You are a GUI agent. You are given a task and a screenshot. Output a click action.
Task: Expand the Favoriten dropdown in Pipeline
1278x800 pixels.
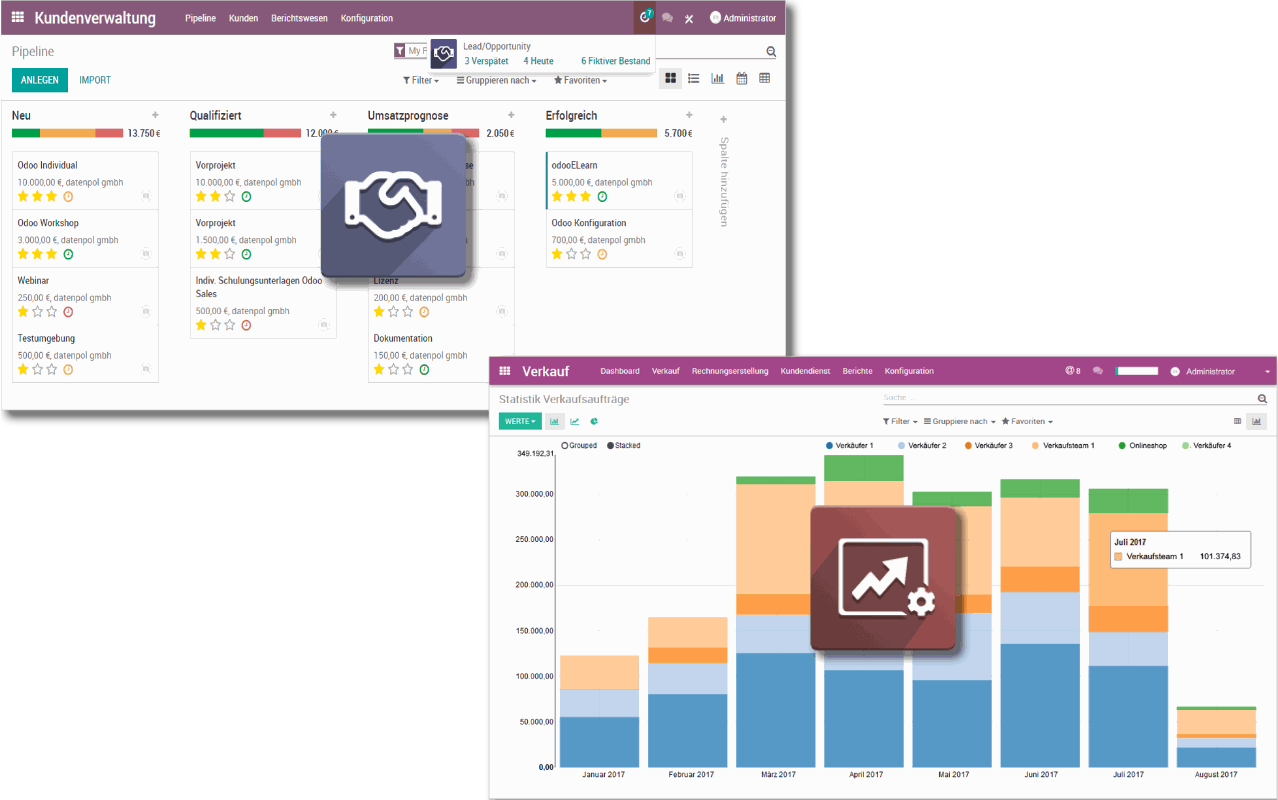[581, 80]
